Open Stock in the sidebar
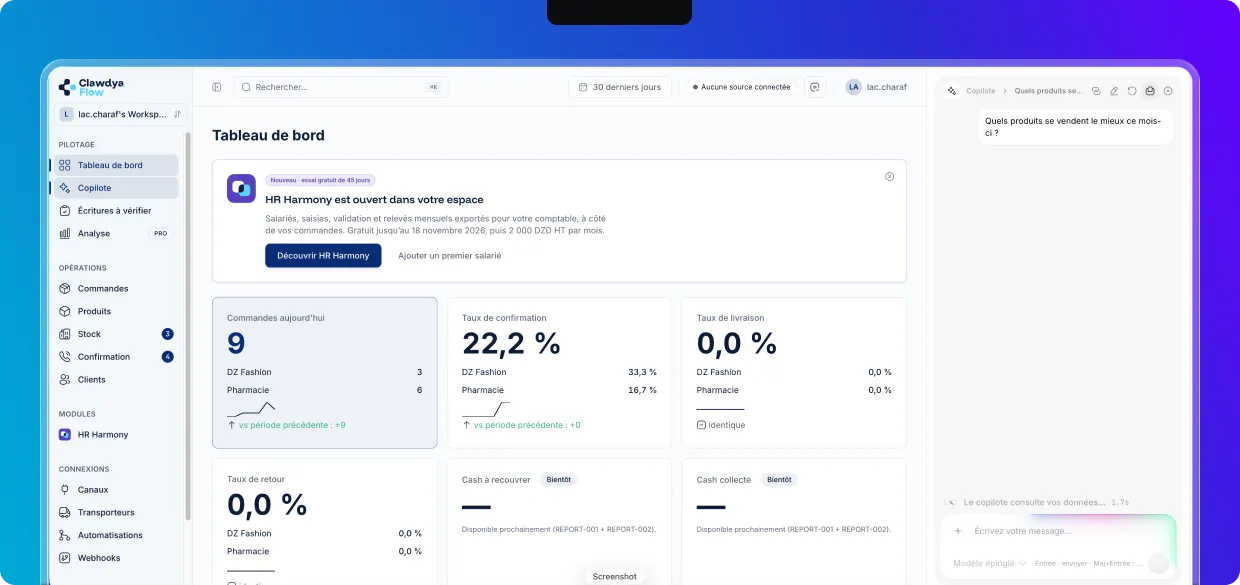1240x585 pixels. tap(116, 334)
